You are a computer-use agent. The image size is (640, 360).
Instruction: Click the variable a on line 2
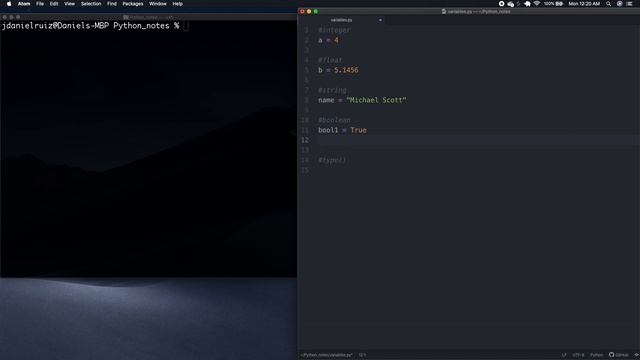[320, 40]
